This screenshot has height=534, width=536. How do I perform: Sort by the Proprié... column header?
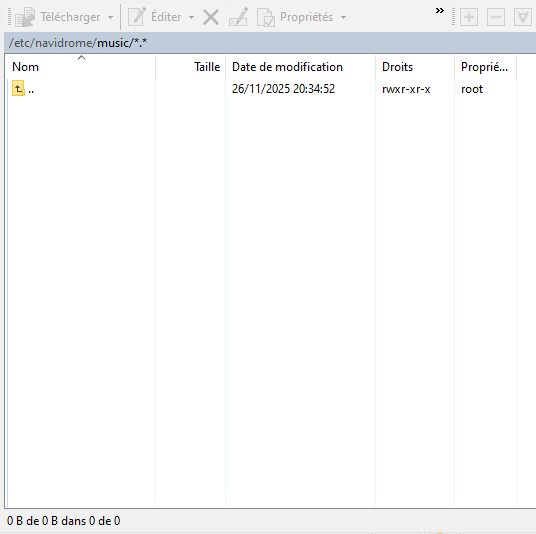(485, 67)
